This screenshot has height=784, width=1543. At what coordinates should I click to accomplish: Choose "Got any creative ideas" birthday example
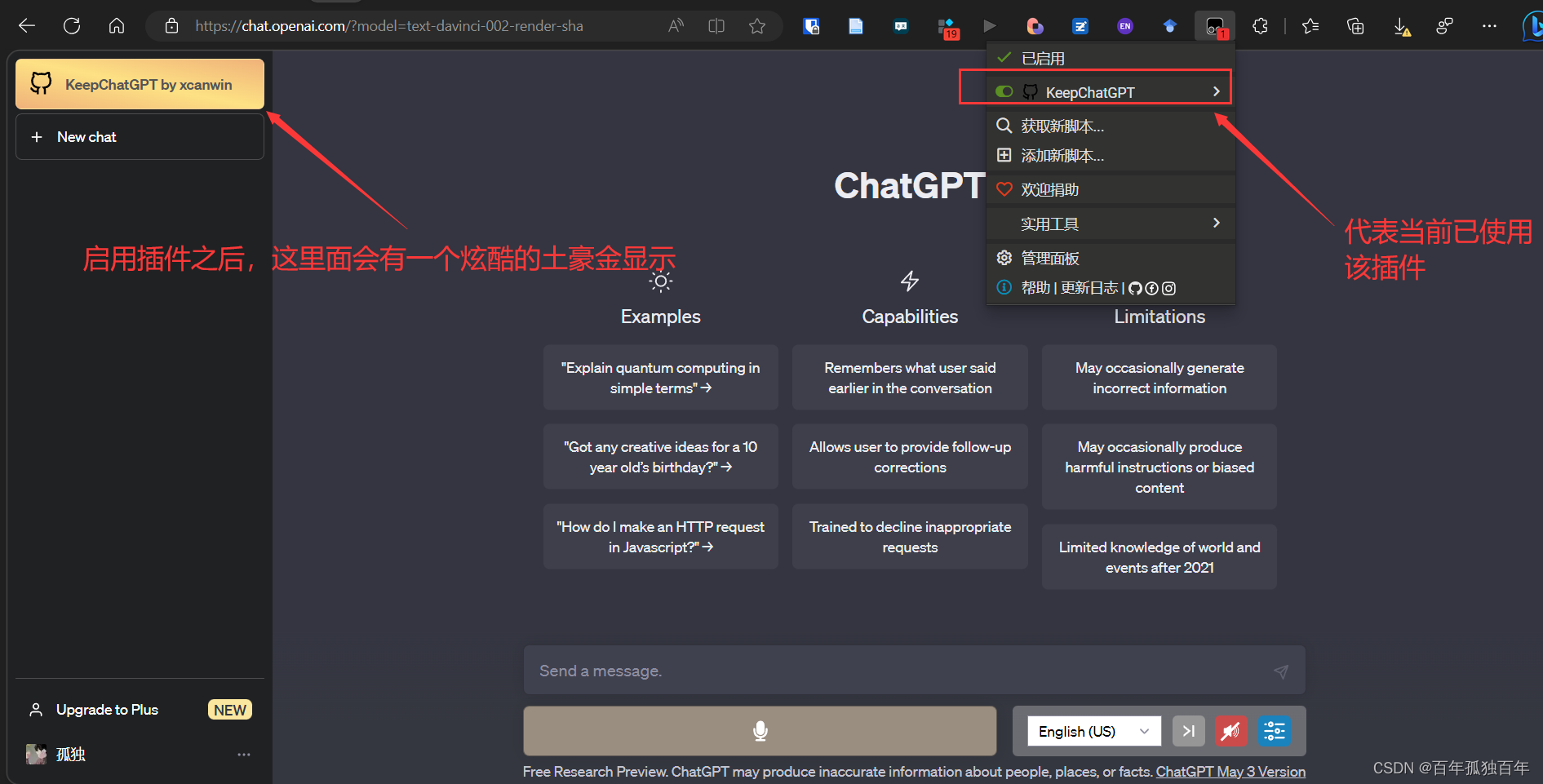click(x=660, y=457)
